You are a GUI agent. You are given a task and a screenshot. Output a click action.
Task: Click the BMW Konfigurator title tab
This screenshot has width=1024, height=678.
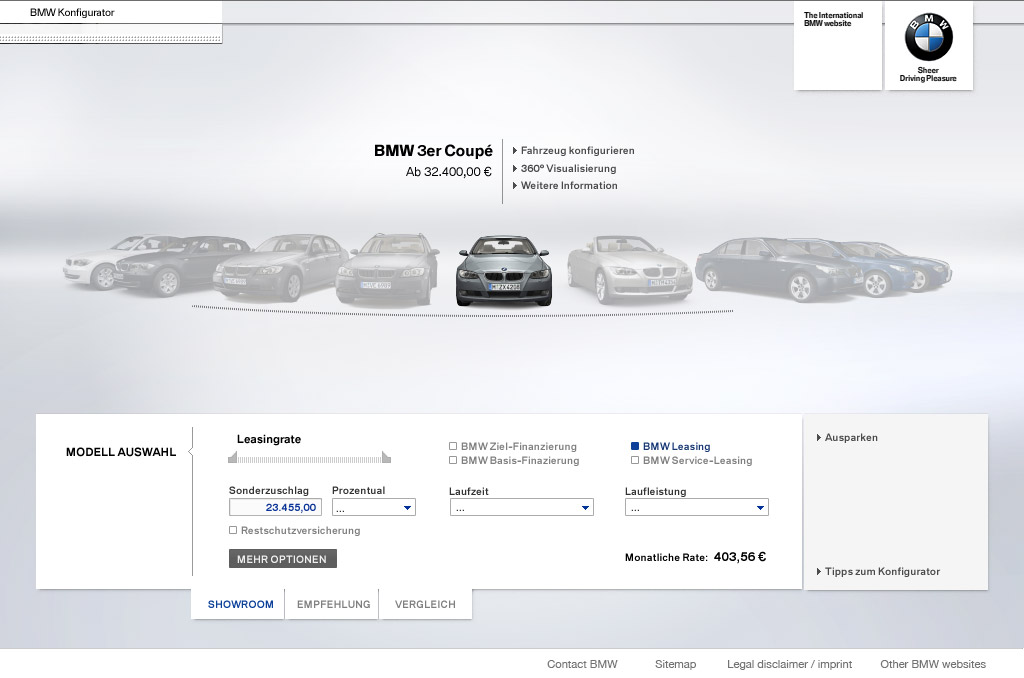click(72, 12)
